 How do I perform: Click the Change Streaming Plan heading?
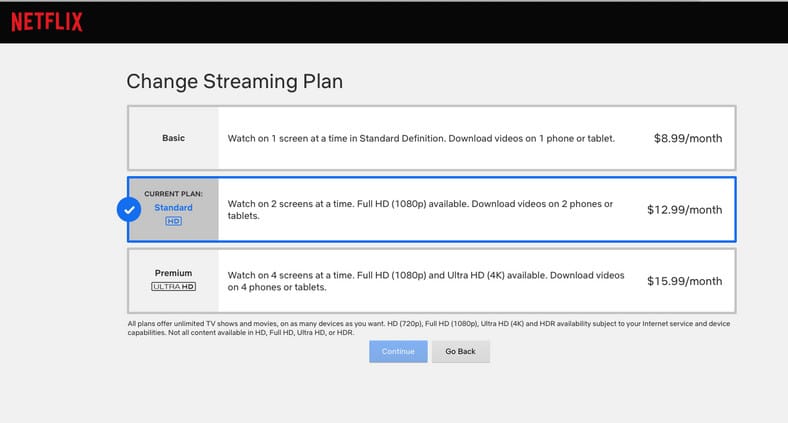235,82
